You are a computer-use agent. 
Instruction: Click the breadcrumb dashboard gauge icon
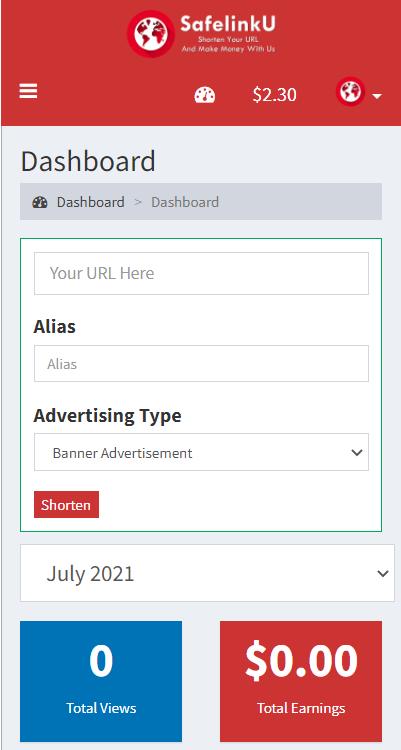(40, 202)
